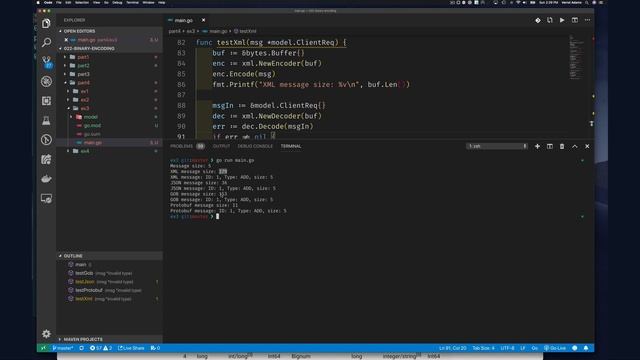Start Live Share from status bar

tap(131, 348)
